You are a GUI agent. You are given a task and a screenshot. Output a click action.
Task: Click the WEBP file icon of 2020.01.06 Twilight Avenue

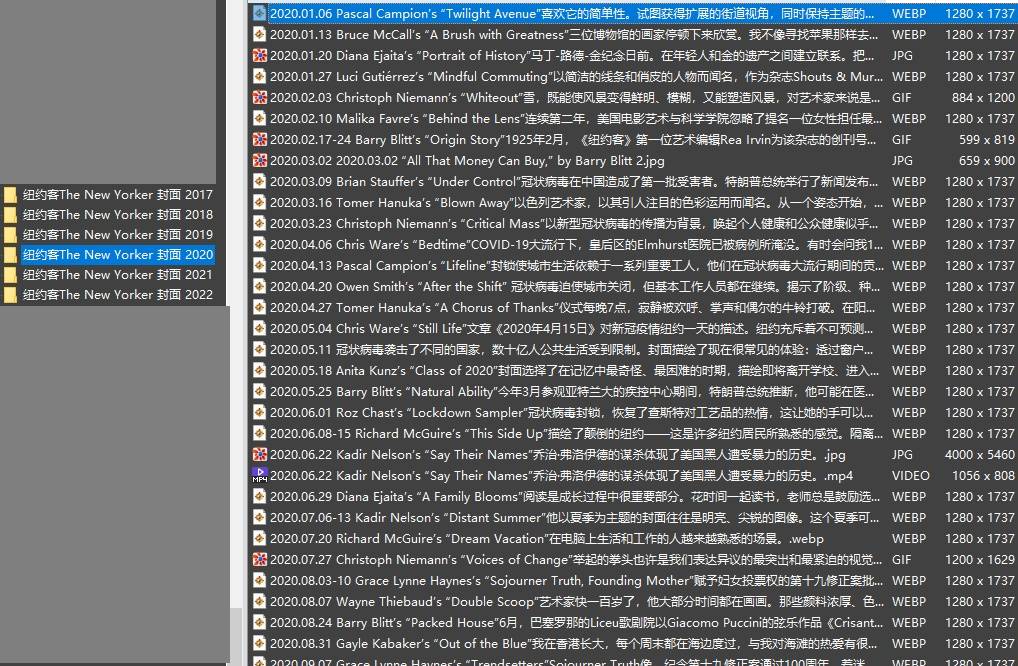[x=259, y=13]
